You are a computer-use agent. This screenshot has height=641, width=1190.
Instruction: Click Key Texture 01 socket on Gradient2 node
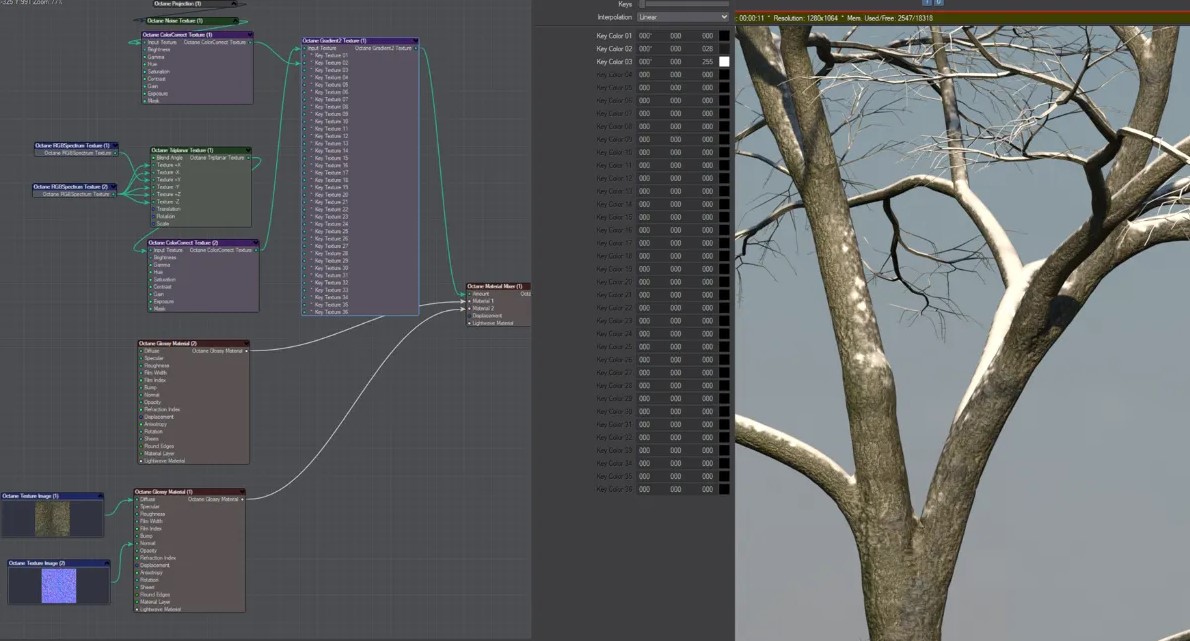pos(305,55)
